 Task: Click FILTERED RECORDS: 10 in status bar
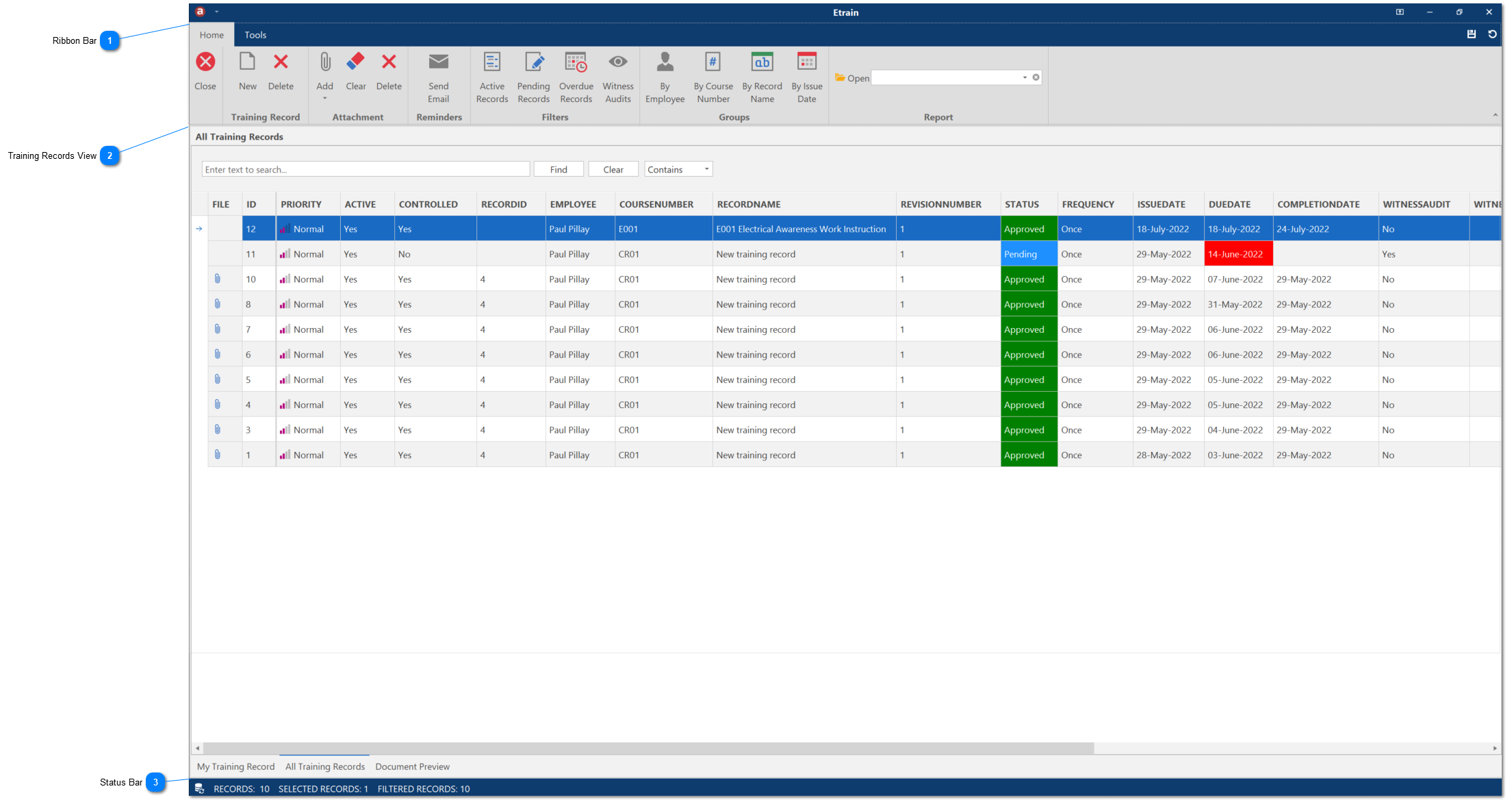click(x=424, y=789)
